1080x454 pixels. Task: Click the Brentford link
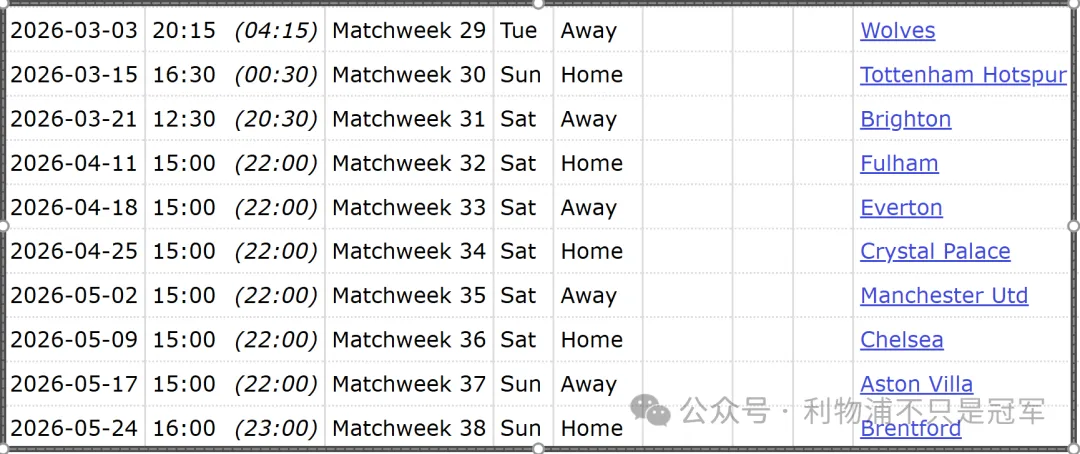click(x=910, y=429)
